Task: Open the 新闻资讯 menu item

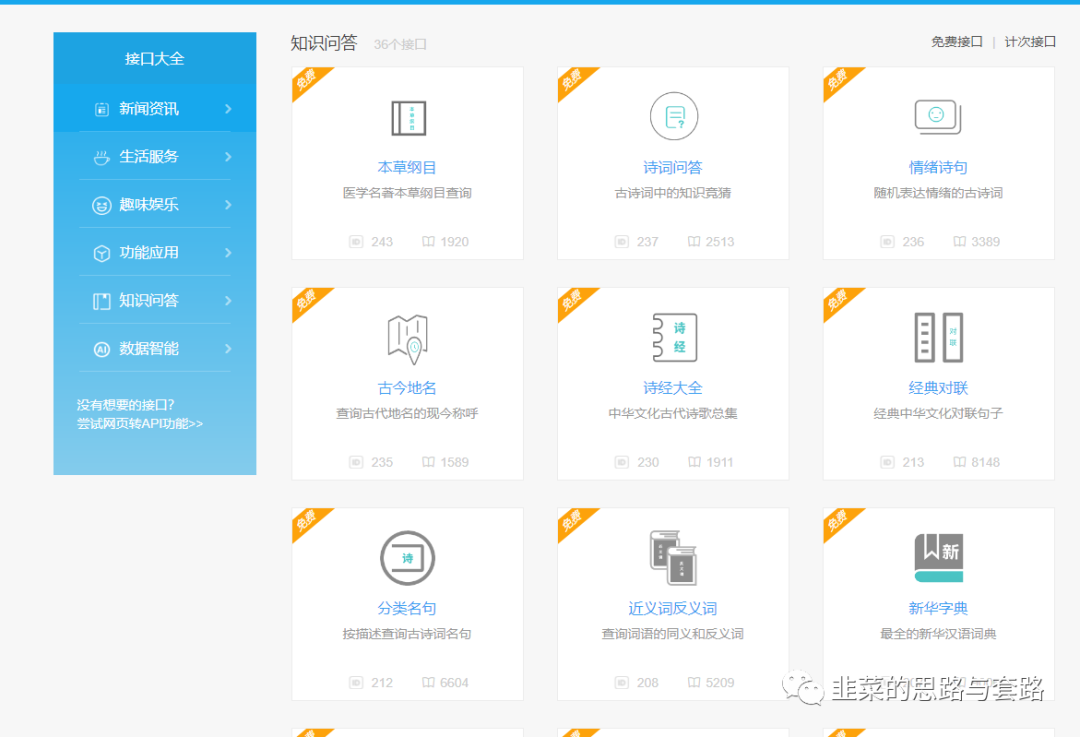Action: [155, 109]
